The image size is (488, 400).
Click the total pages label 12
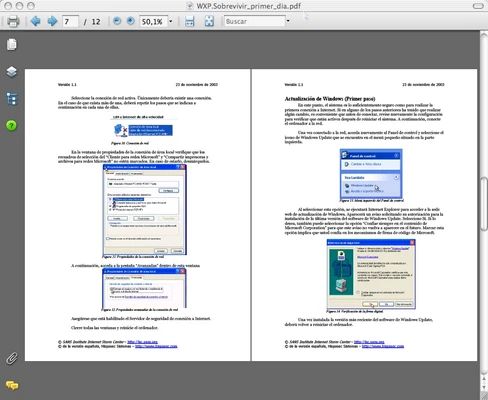click(96, 22)
